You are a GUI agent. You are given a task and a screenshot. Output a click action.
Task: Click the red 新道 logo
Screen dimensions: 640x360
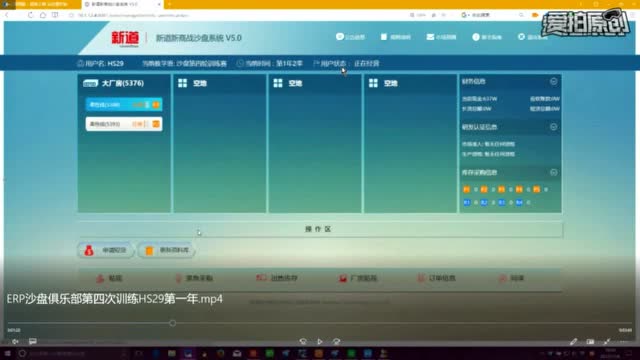pyautogui.click(x=125, y=38)
